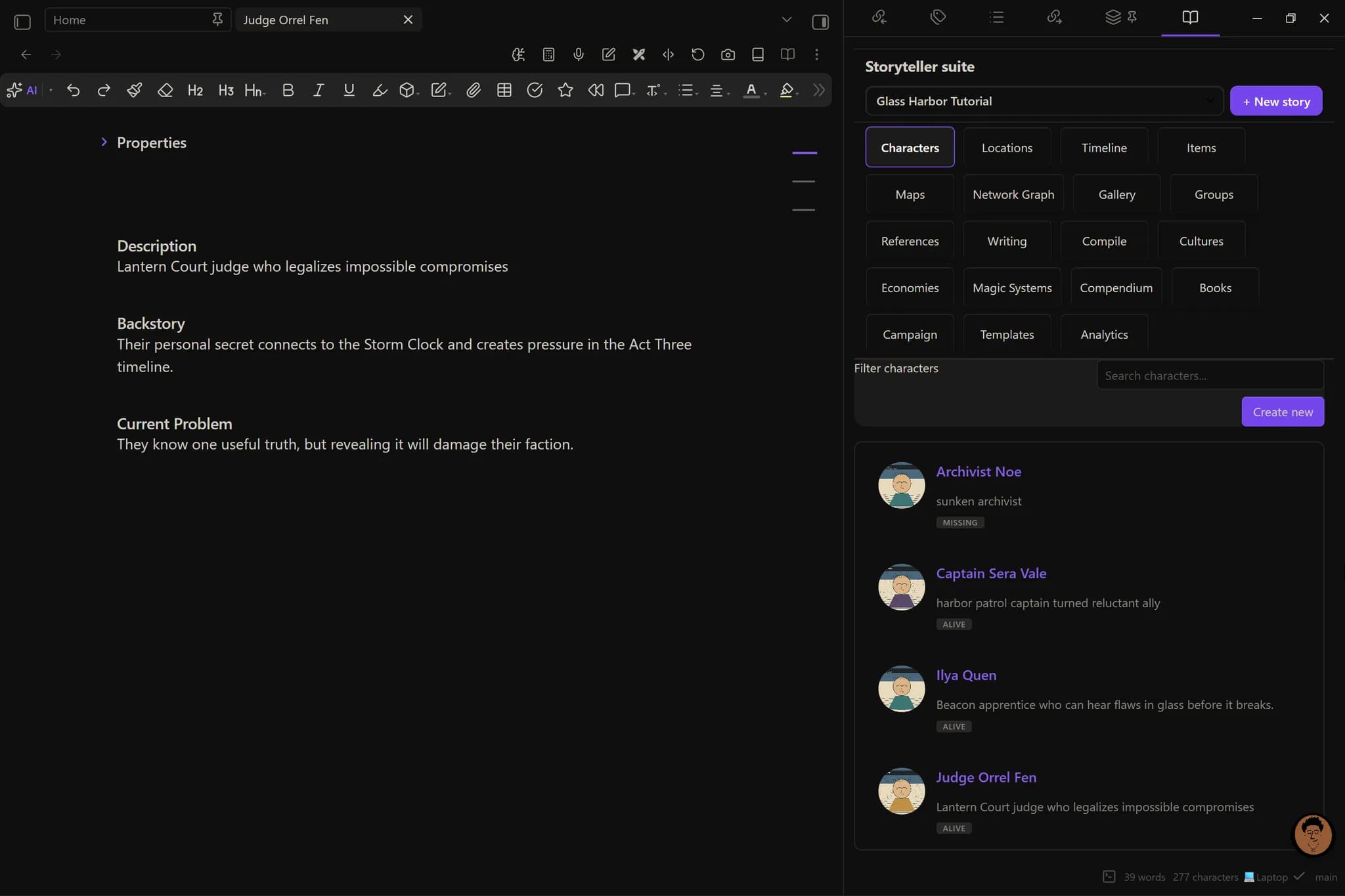Click the + New story button
This screenshot has width=1345, height=896.
(1275, 101)
